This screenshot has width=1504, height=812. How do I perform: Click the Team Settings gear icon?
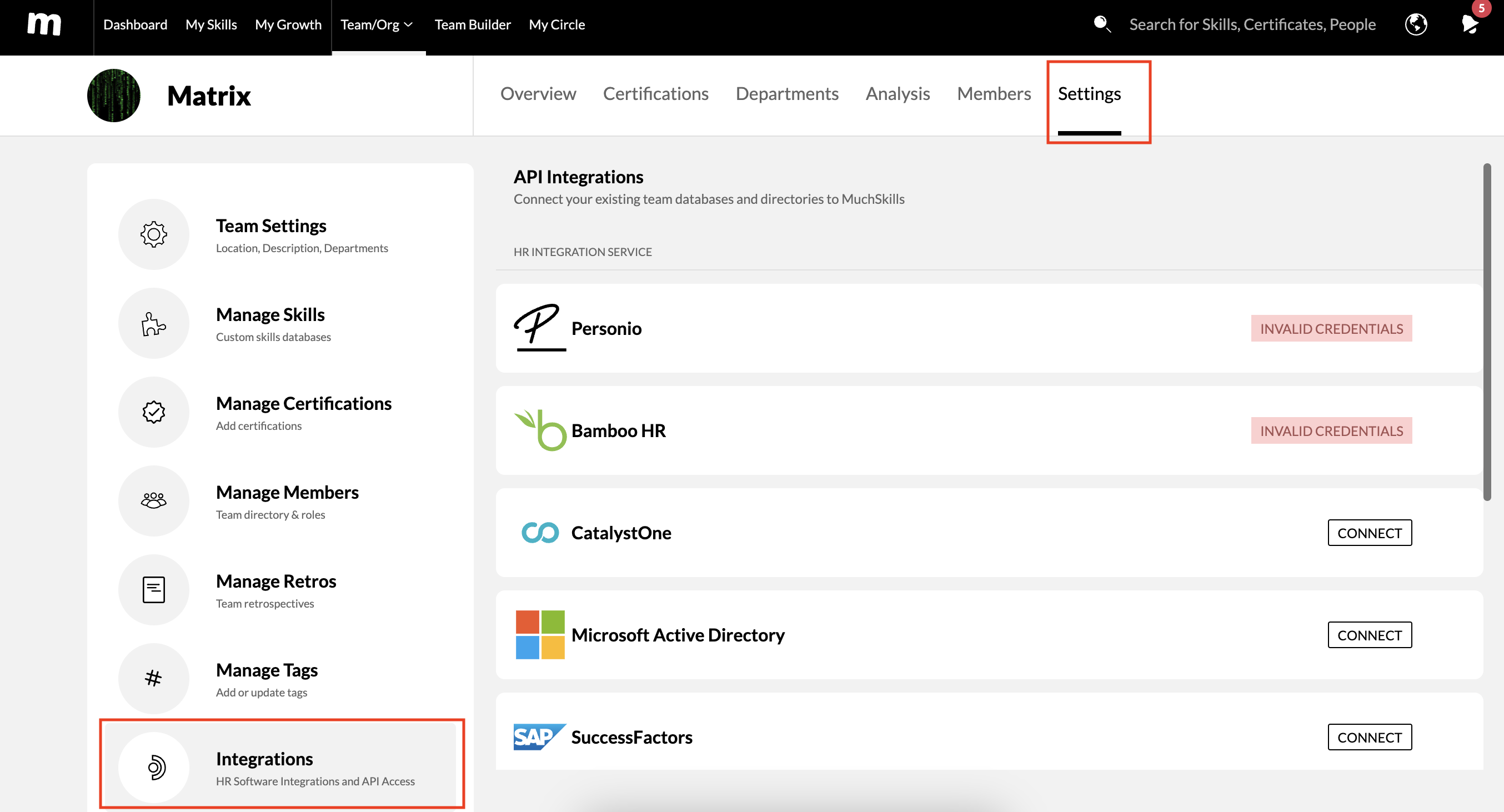(153, 234)
